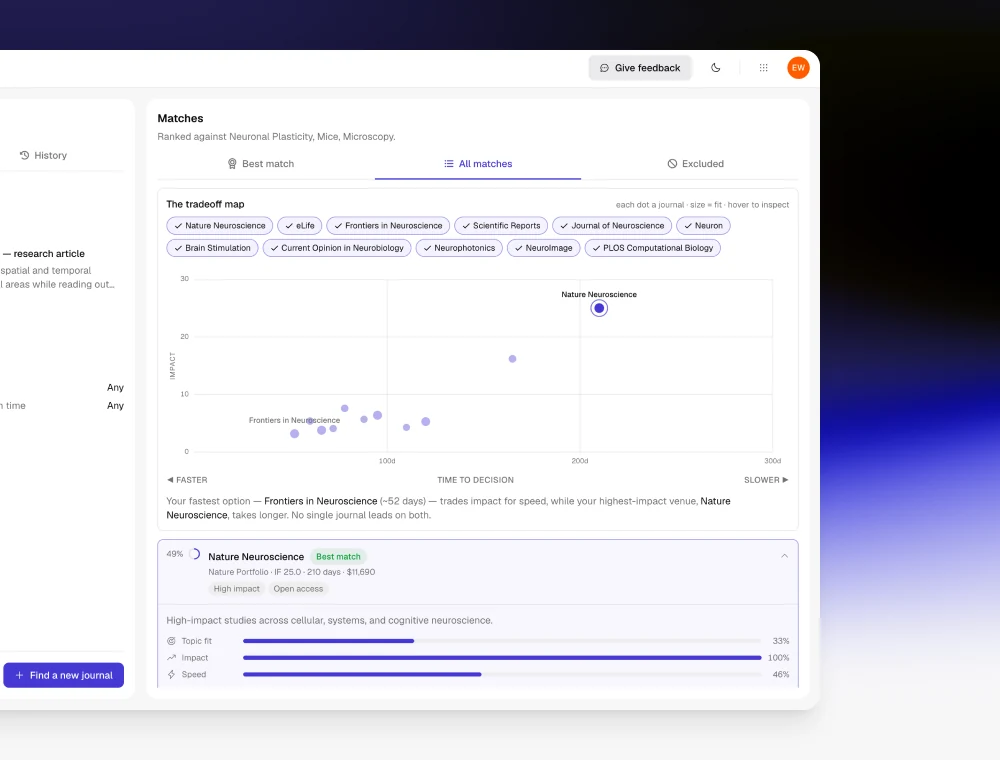The width and height of the screenshot is (1000, 760).
Task: Click the Topic fit target icon
Action: click(171, 641)
